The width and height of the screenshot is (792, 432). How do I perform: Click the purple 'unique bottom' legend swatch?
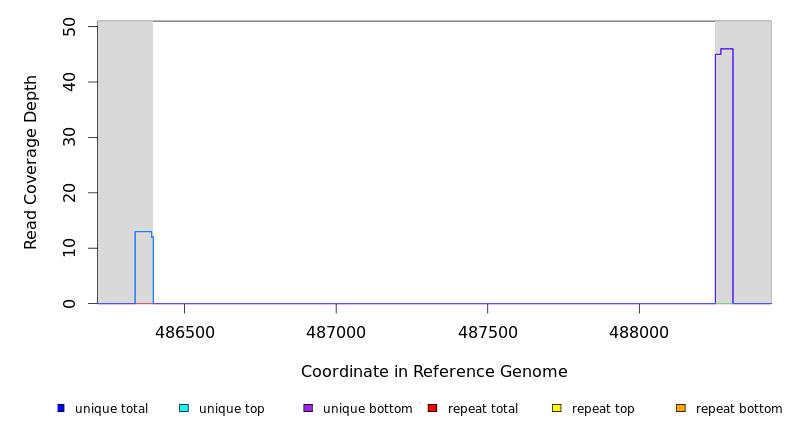pos(308,408)
